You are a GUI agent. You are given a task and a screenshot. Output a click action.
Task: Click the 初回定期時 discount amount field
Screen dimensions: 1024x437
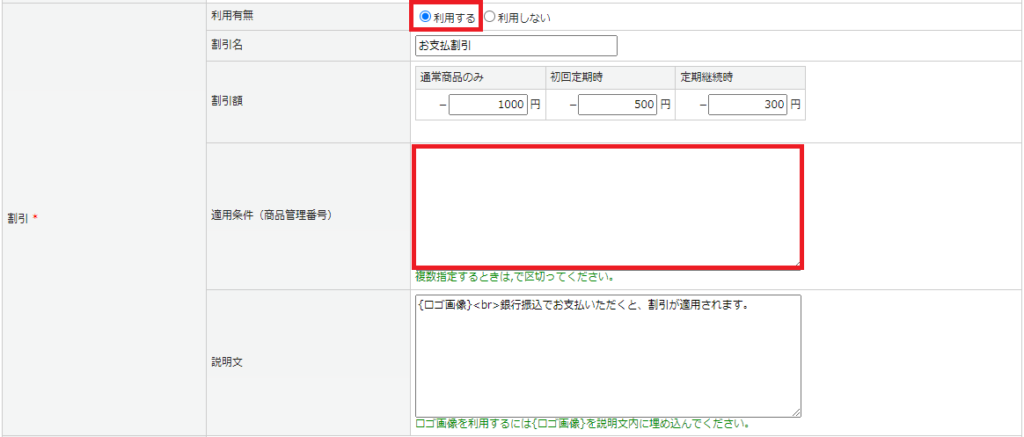coord(617,105)
